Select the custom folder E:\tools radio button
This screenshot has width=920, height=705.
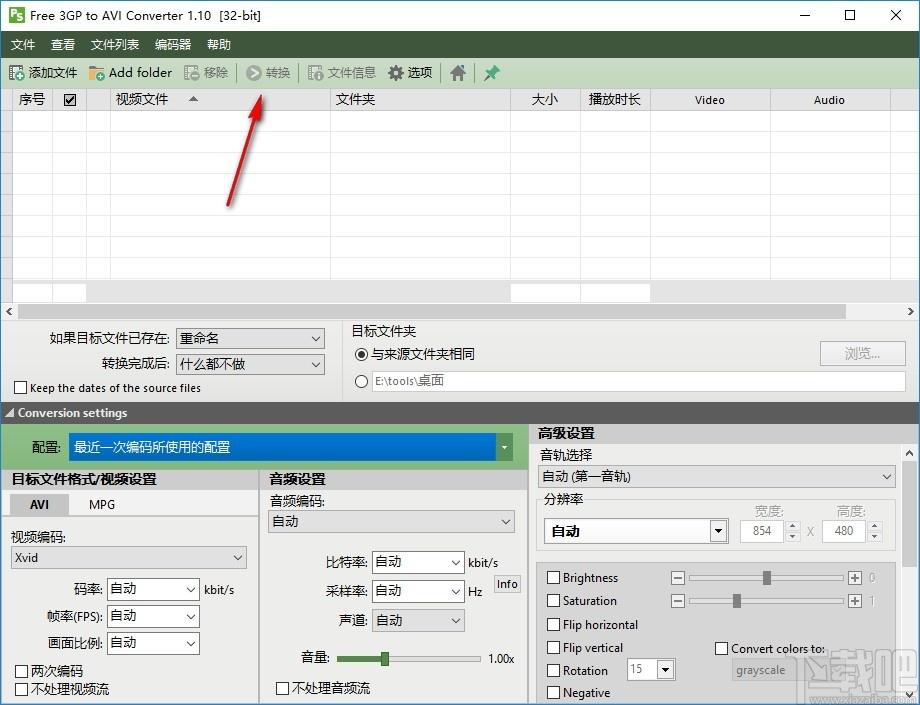point(361,382)
